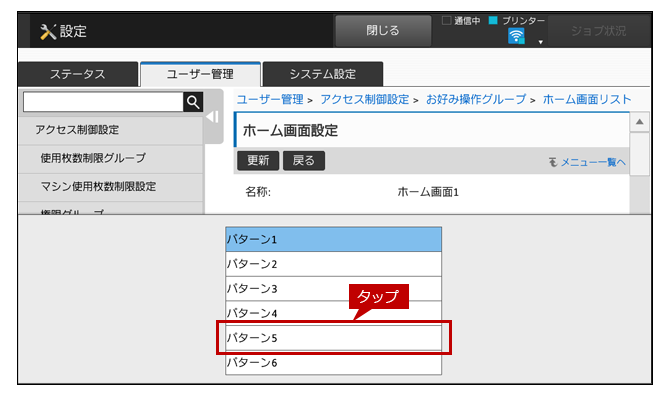This screenshot has height=396, width=670.
Task: Switch to the システム設定 tab
Action: click(x=323, y=74)
